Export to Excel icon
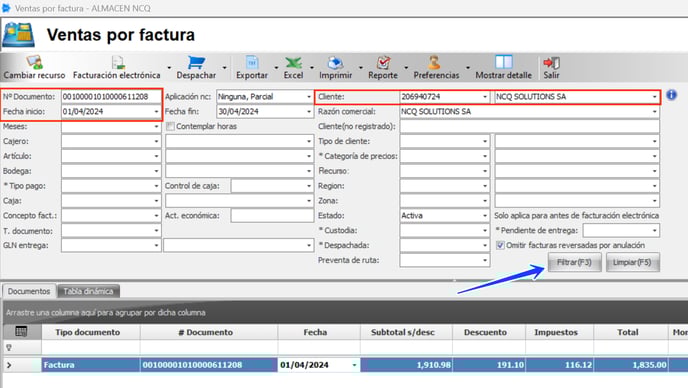688x388 pixels. [293, 62]
